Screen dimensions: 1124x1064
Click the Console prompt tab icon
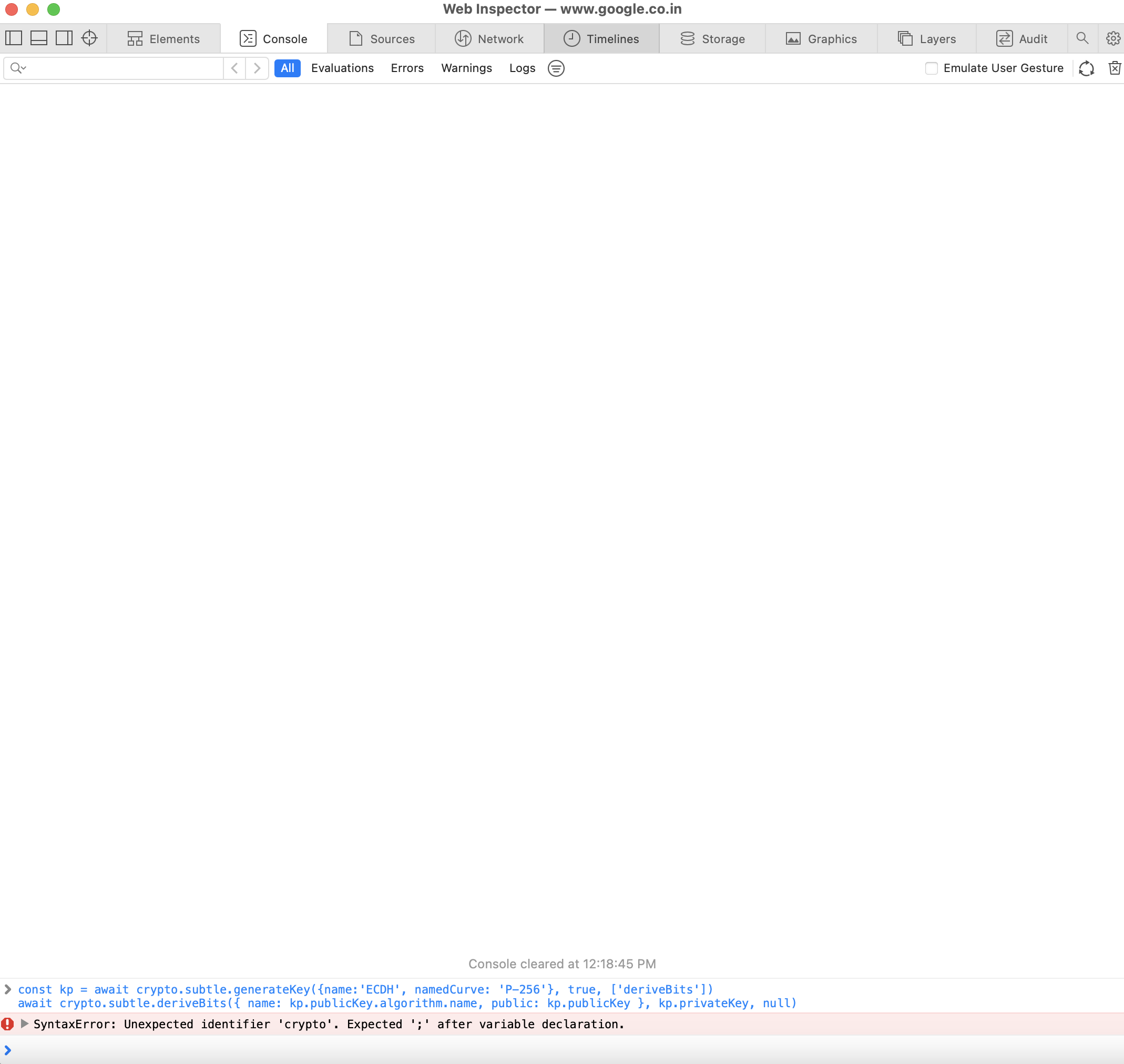[248, 38]
